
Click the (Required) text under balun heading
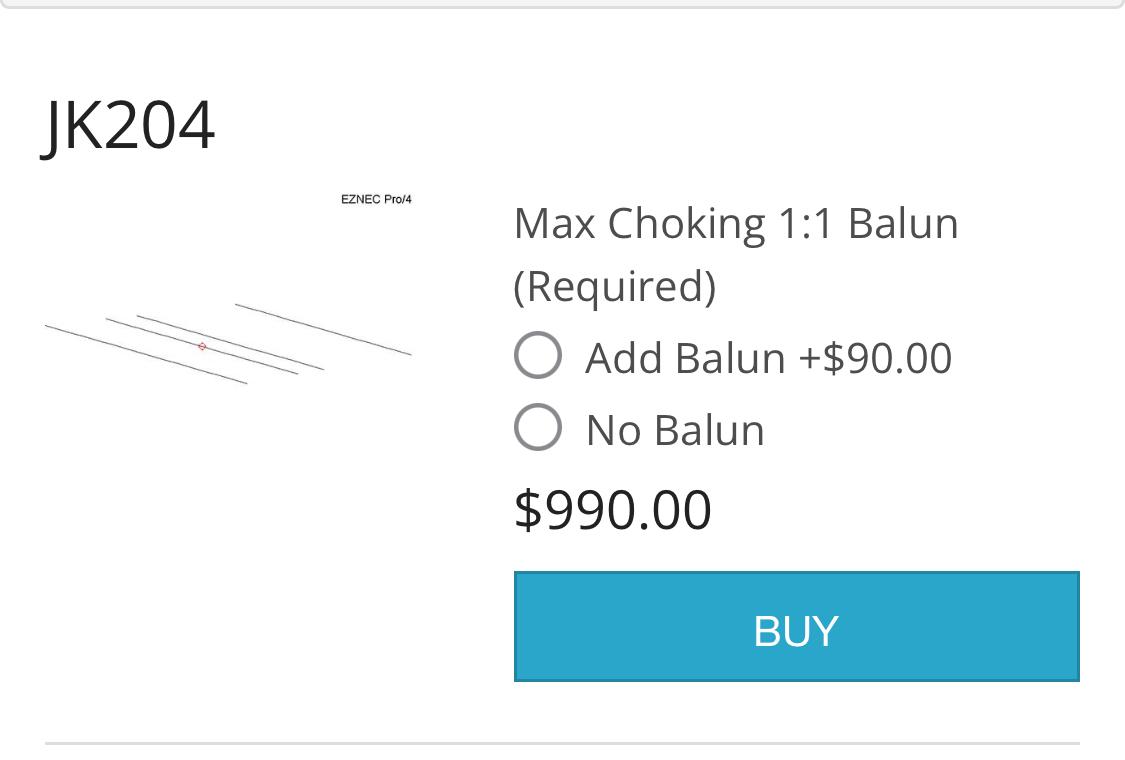click(x=615, y=286)
